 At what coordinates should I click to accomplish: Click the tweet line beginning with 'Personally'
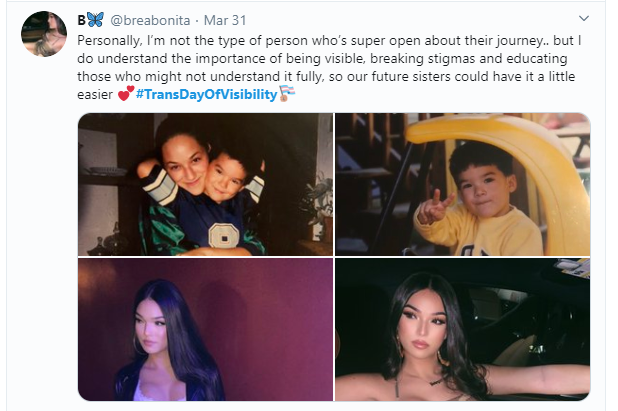click(329, 41)
